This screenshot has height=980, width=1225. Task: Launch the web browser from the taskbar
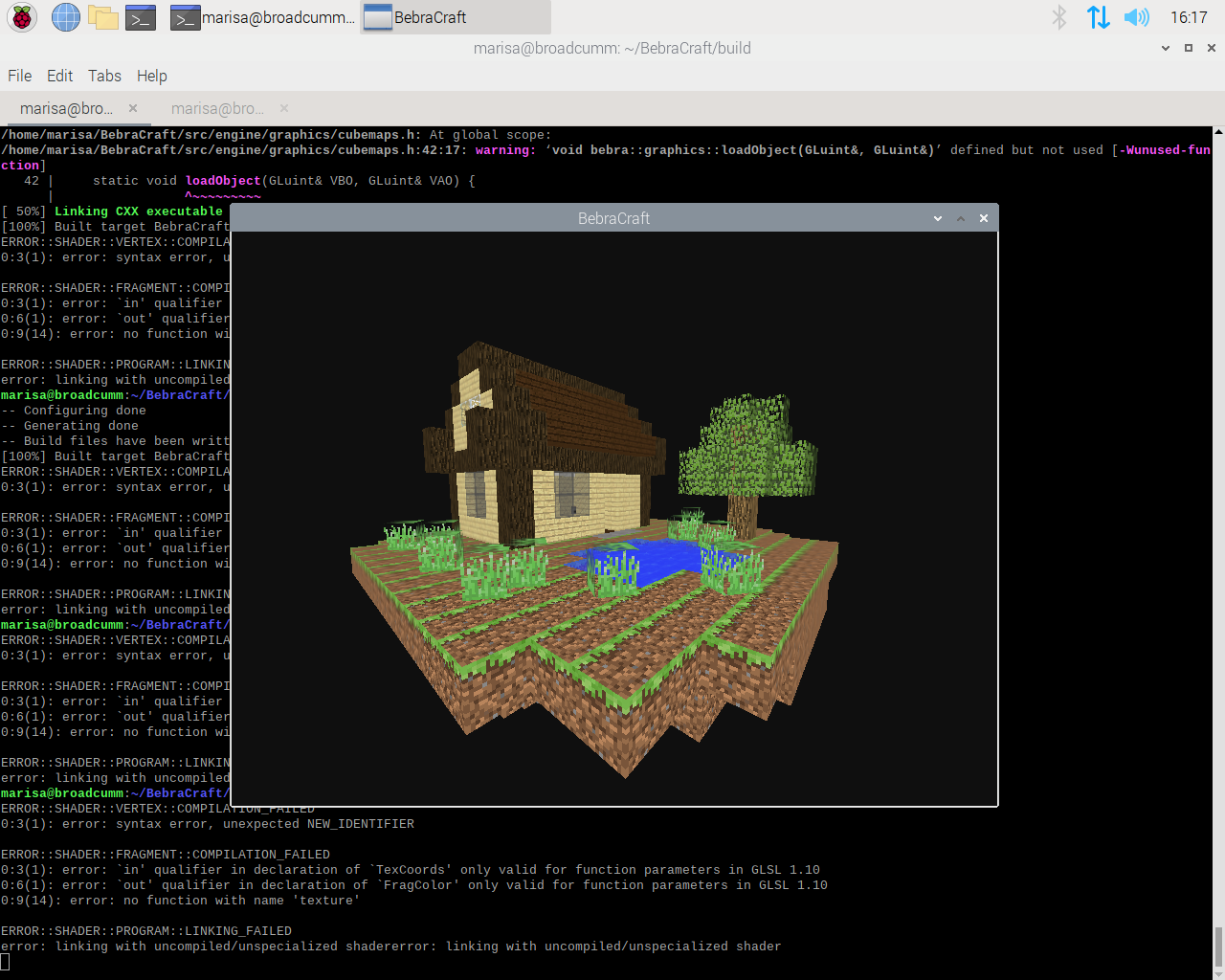coord(64,17)
